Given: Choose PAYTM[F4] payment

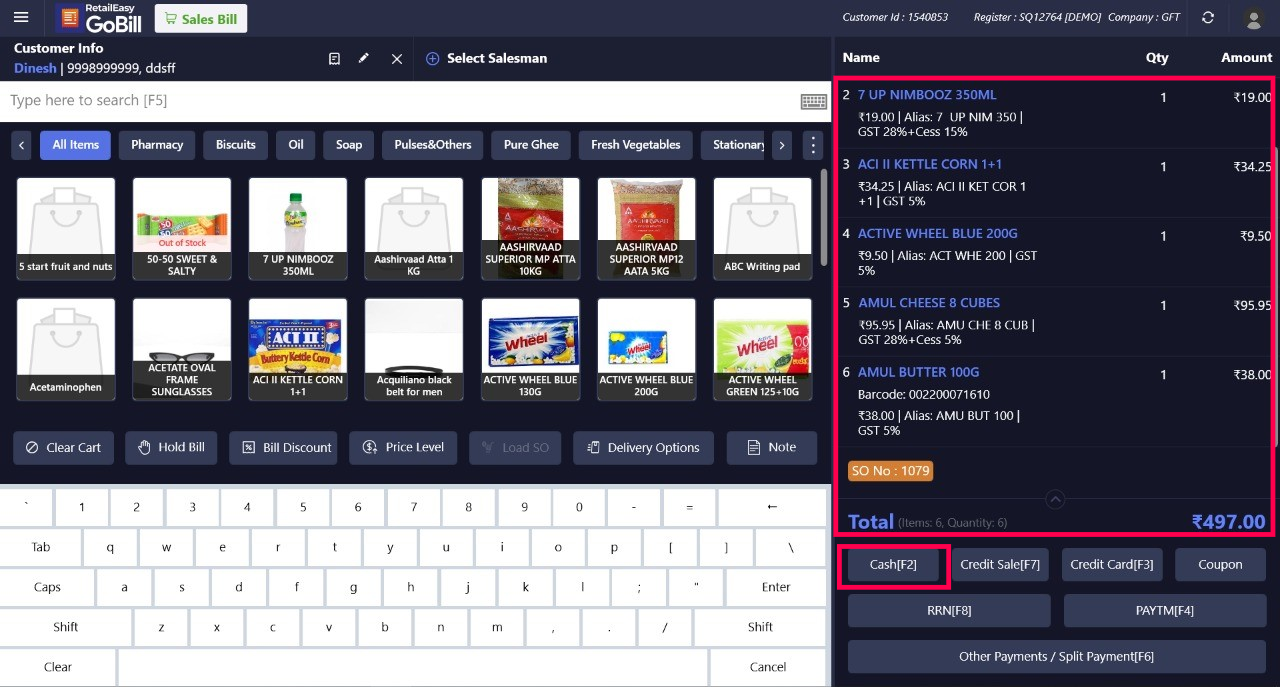Looking at the screenshot, I should point(1165,611).
